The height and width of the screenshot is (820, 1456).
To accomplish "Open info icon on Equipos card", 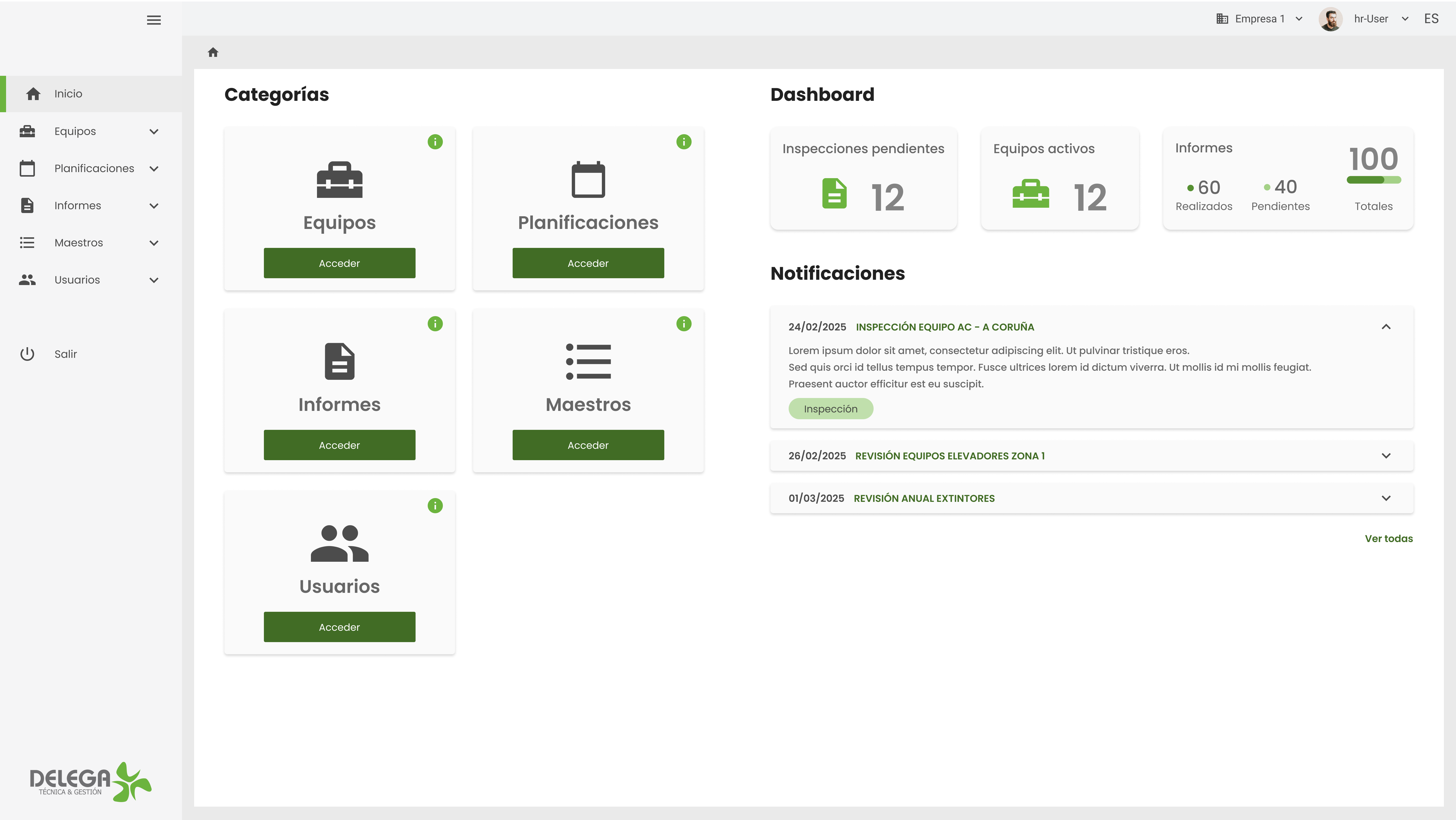I will coord(435,142).
